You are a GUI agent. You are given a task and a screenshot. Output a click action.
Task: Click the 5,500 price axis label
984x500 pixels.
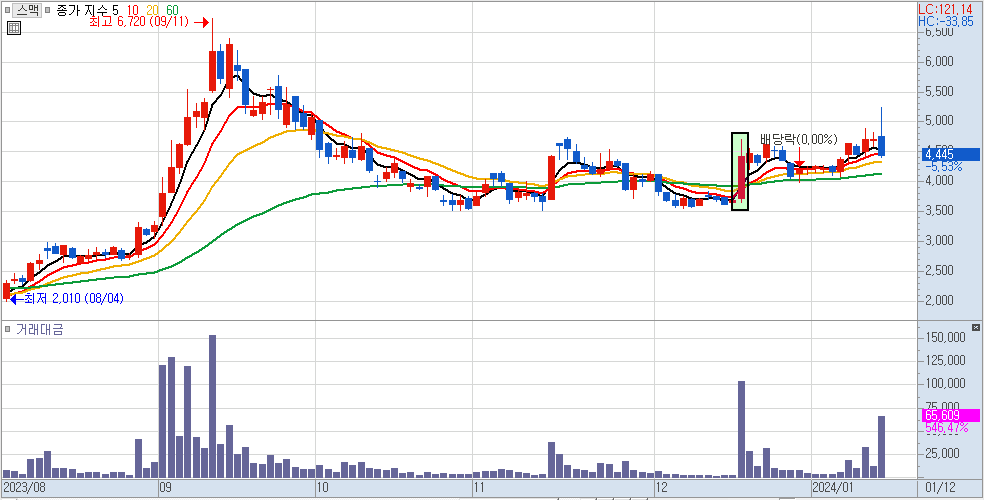tap(939, 92)
